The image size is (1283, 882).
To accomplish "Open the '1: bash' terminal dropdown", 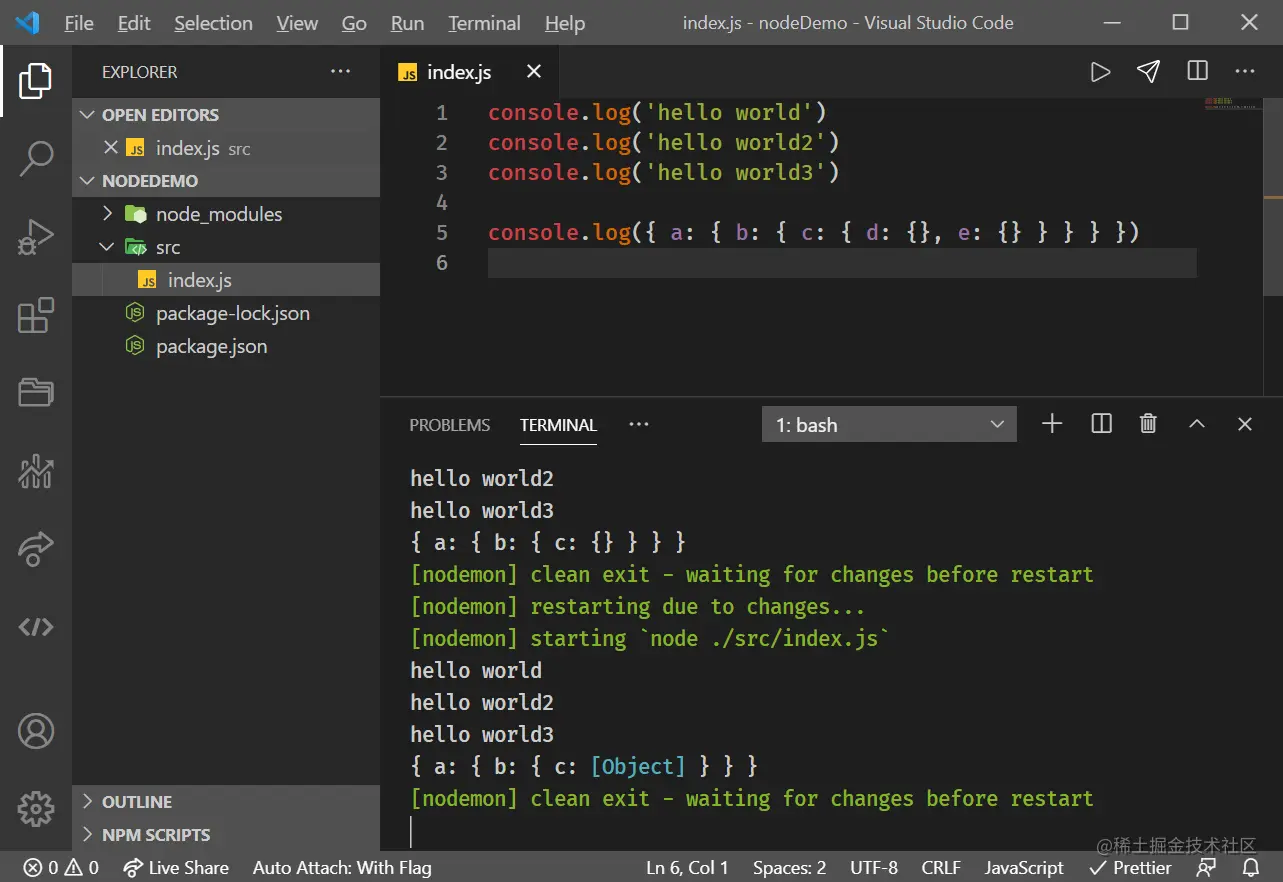I will coord(889,424).
